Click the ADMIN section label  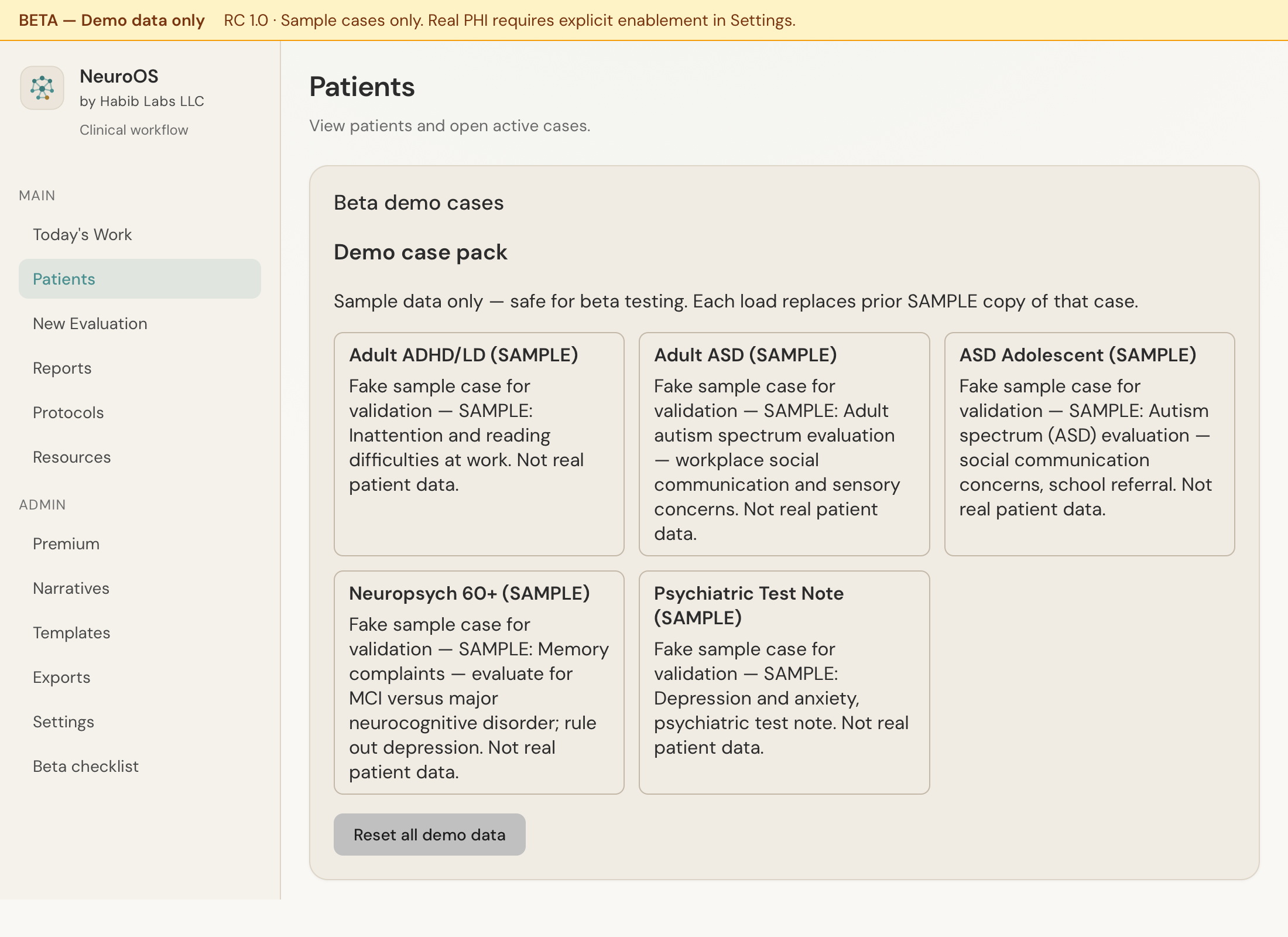[42, 505]
